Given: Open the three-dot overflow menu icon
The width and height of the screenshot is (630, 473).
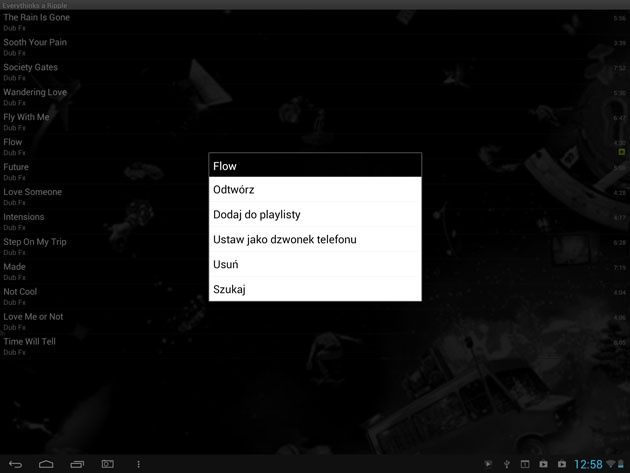Looking at the screenshot, I should tap(138, 465).
